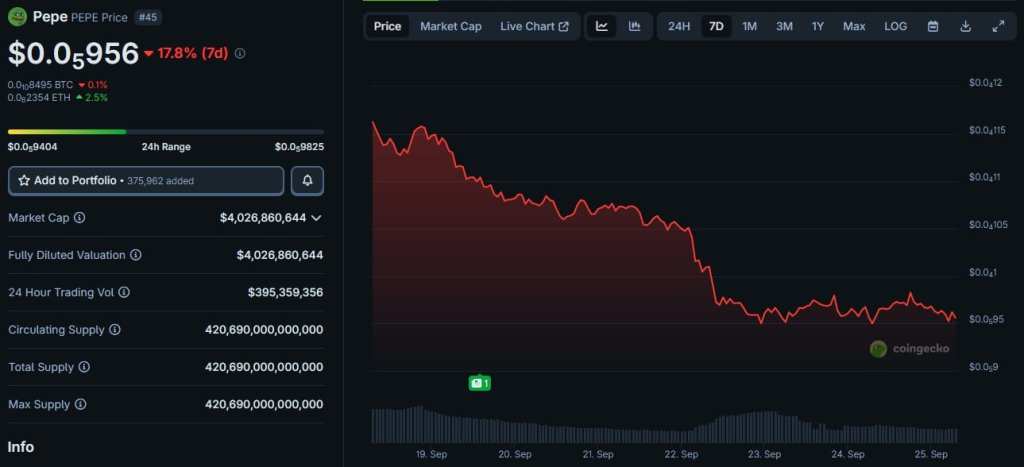The image size is (1024, 467).
Task: Expand chart to fullscreen
Action: [x=998, y=26]
